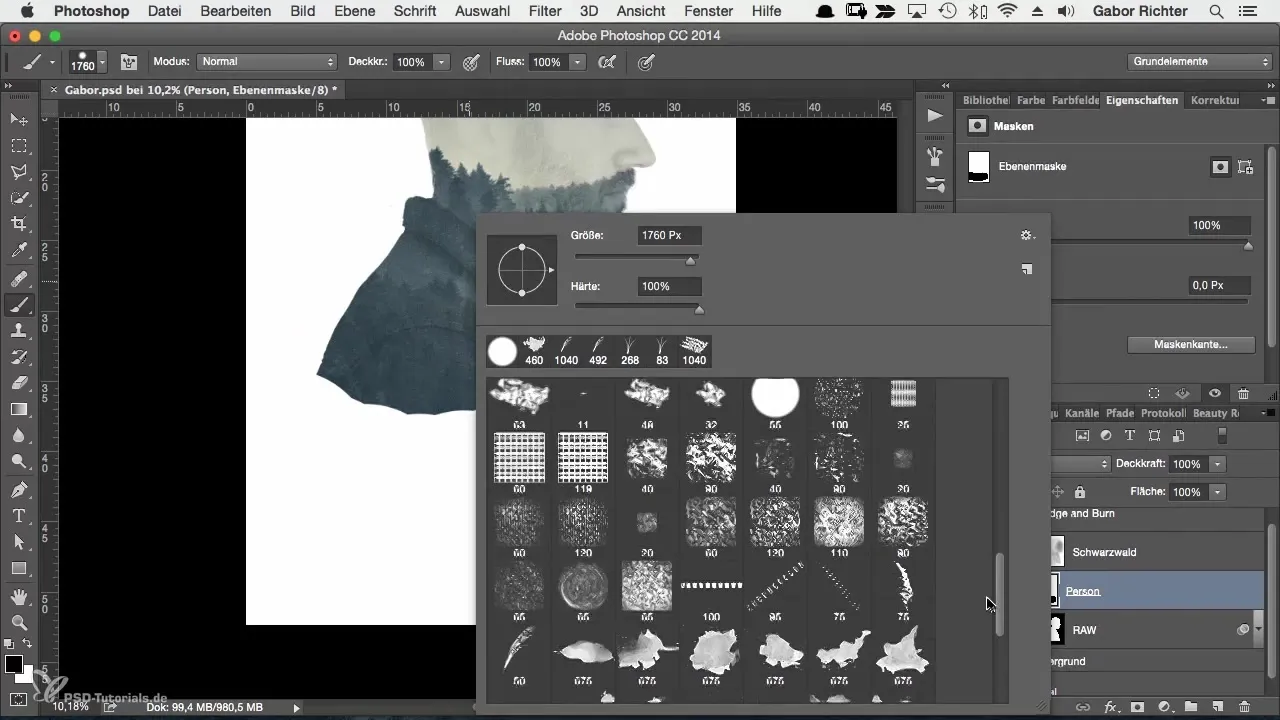Apply mask icon in Properties panel
Image resolution: width=1280 pixels, height=720 pixels.
(x=1183, y=394)
